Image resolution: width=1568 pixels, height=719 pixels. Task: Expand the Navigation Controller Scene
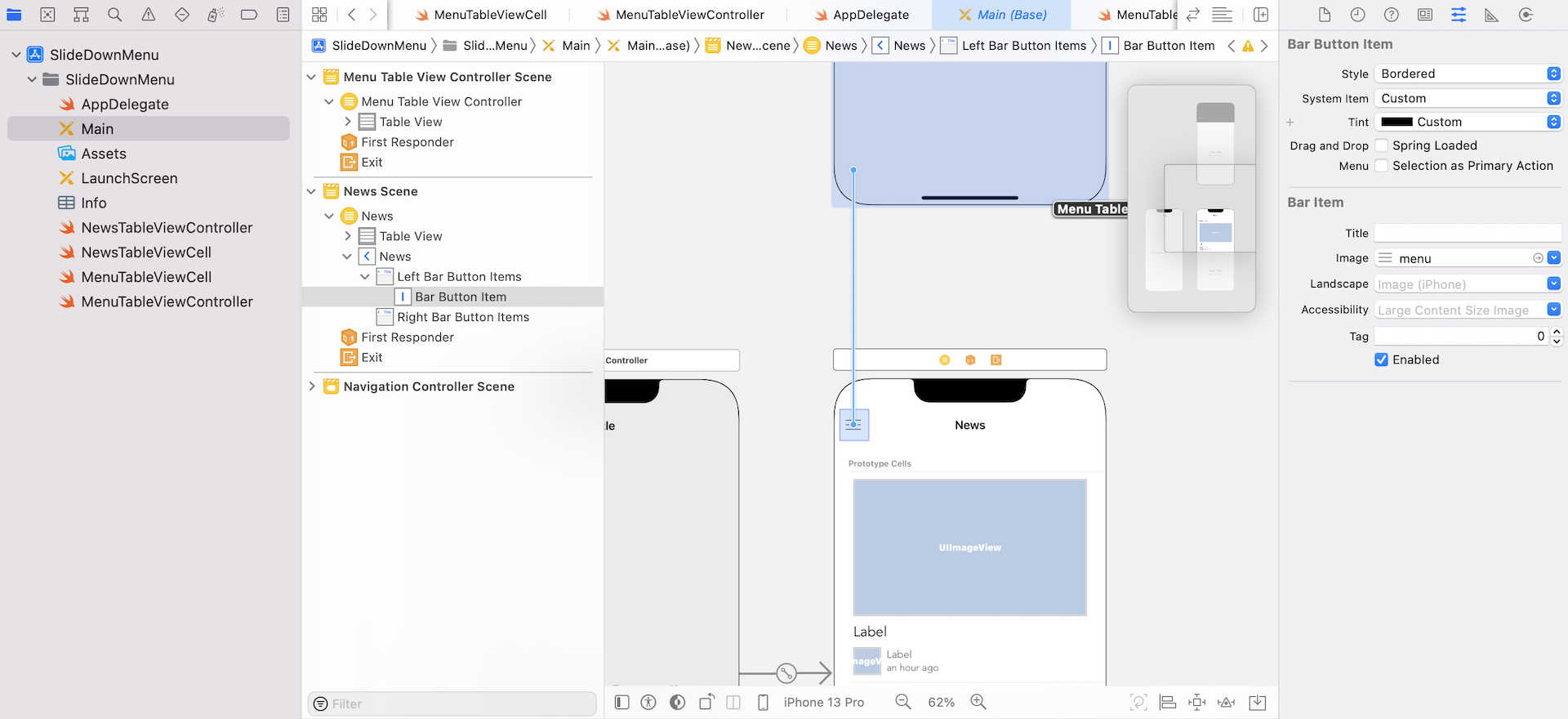312,386
